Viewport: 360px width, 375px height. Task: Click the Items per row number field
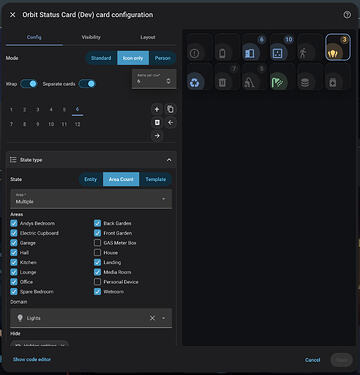(x=154, y=79)
